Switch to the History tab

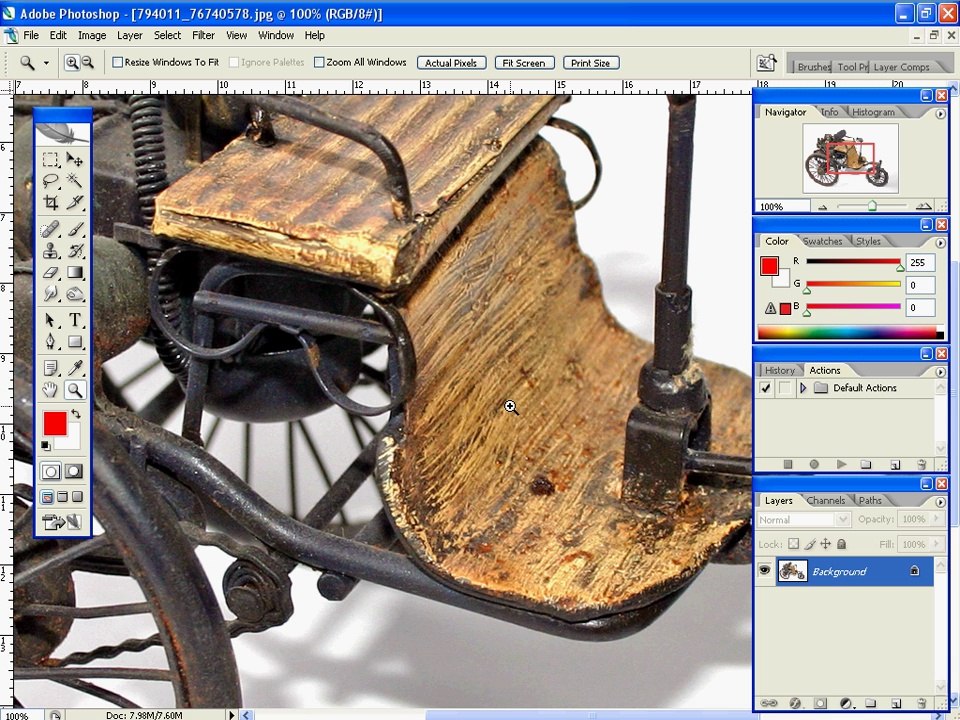(779, 370)
